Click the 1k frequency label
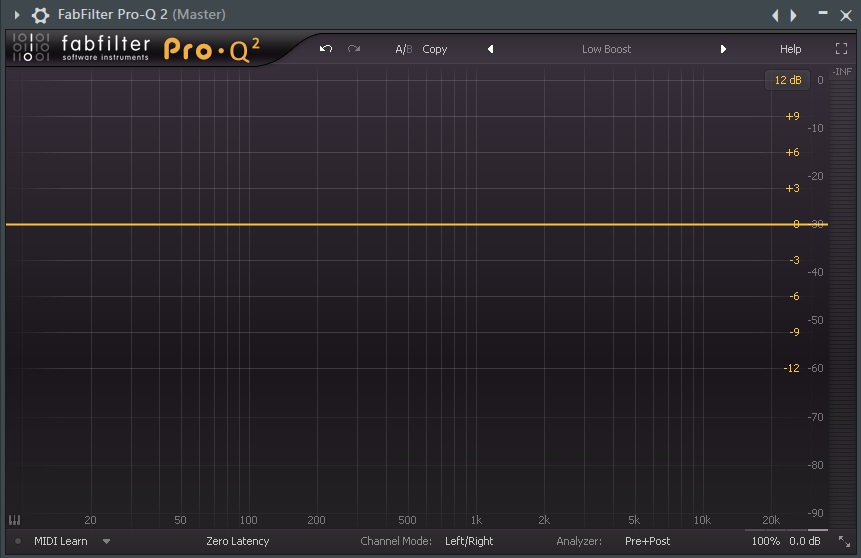This screenshot has width=861, height=558. pos(476,520)
